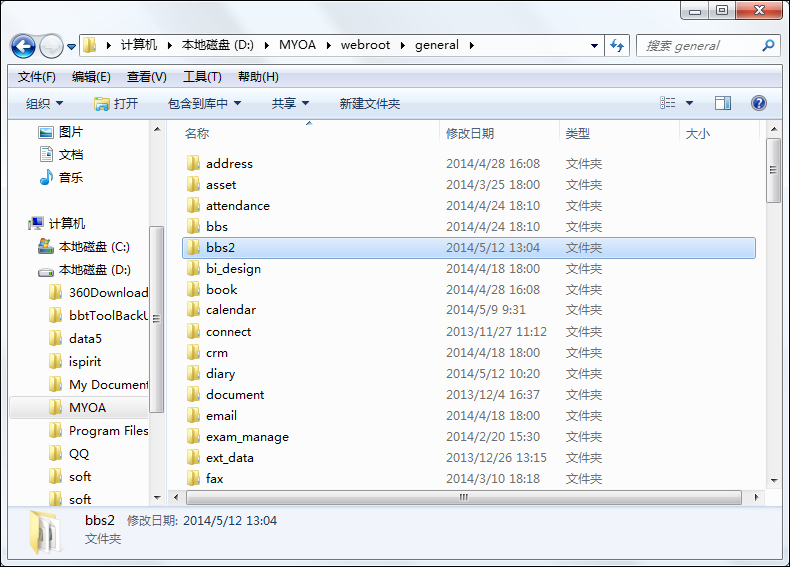Open the 帮助(H) menu
The width and height of the screenshot is (790, 567).
point(258,77)
